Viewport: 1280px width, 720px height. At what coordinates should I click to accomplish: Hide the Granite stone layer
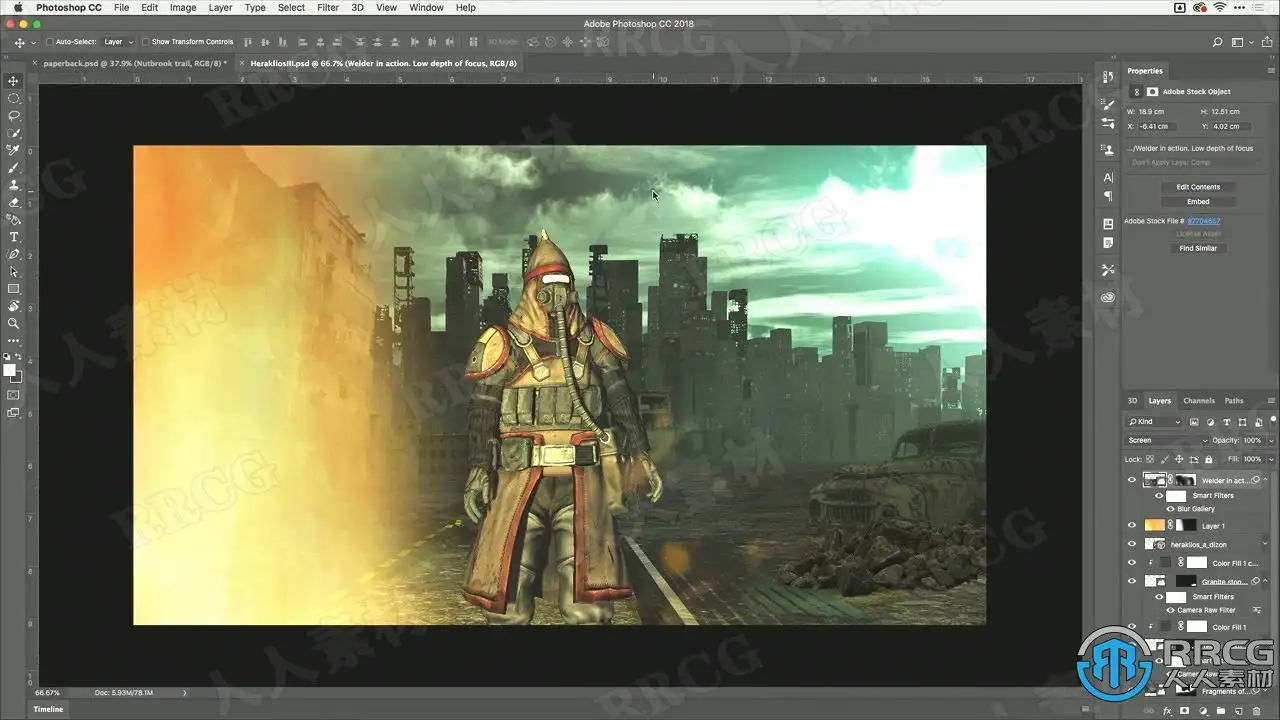(1132, 581)
